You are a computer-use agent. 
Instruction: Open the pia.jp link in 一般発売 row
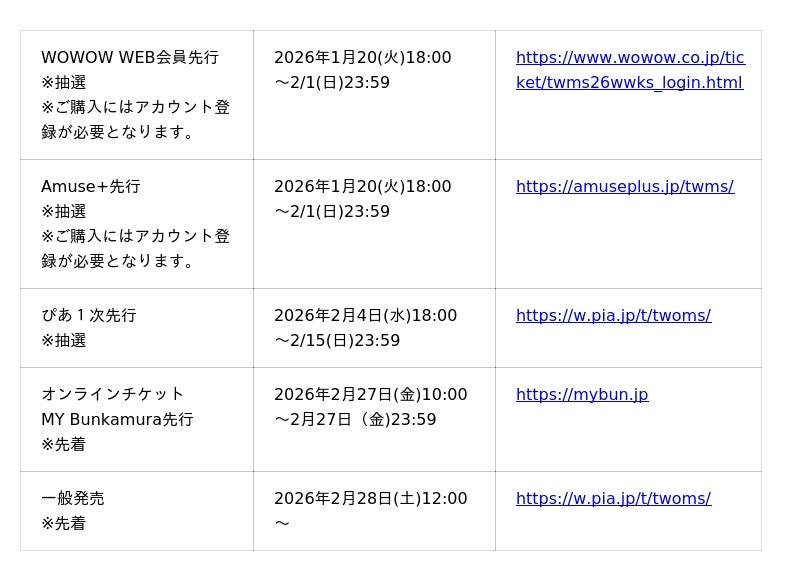coord(613,499)
